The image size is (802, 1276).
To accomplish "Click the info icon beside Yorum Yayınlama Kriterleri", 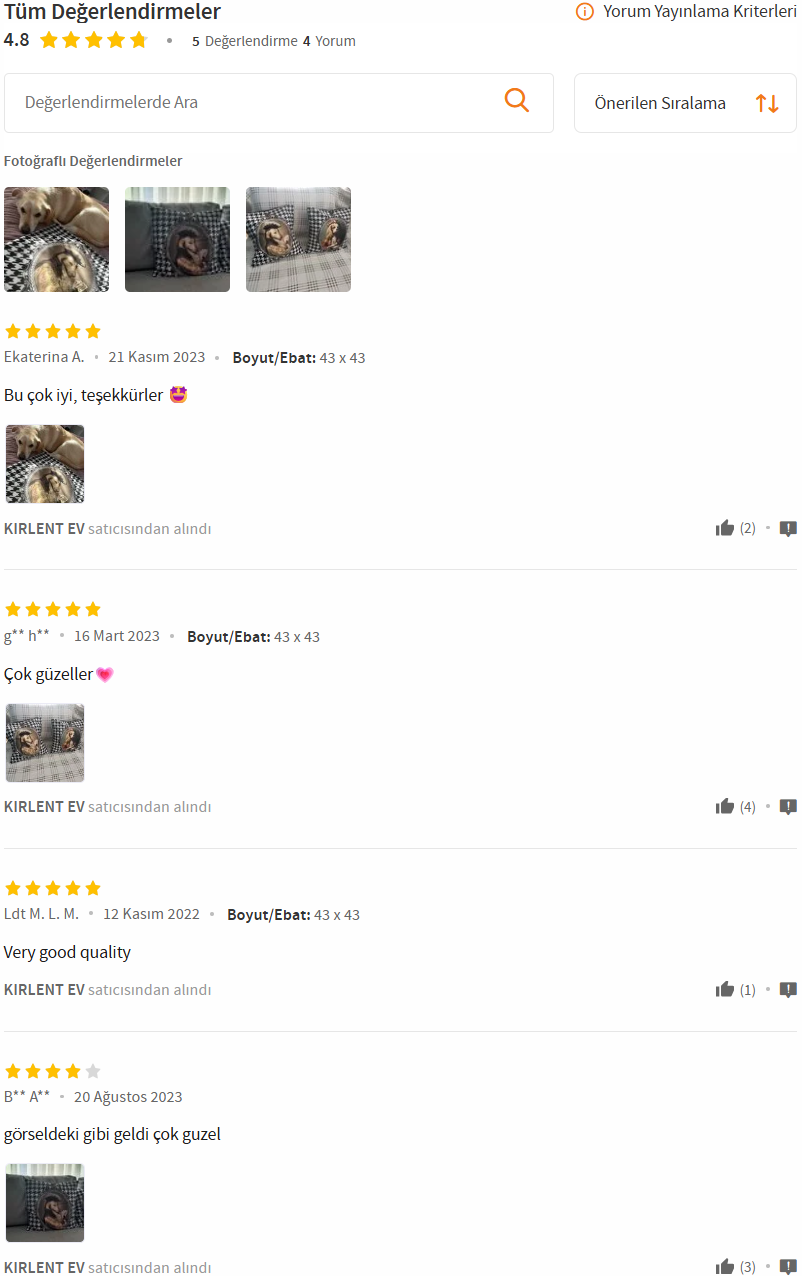I will pyautogui.click(x=585, y=11).
